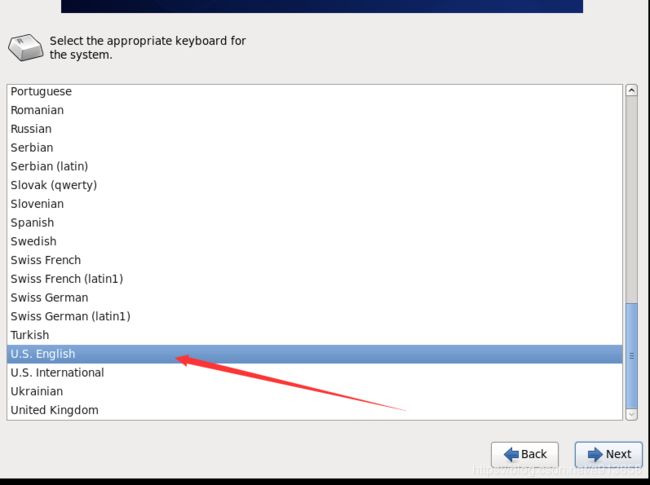
Task: Click the scrollbar up arrow
Action: click(631, 90)
